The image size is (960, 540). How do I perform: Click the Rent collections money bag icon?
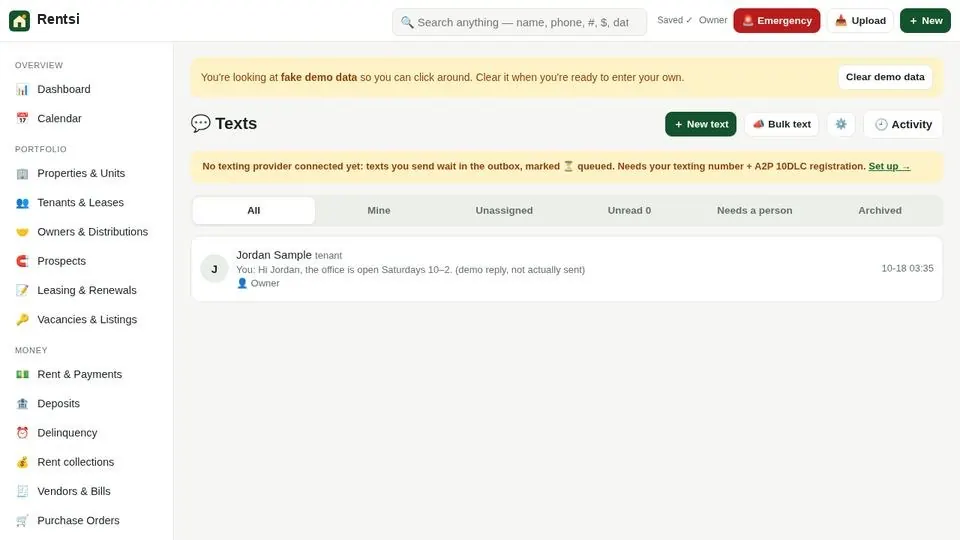(x=22, y=462)
